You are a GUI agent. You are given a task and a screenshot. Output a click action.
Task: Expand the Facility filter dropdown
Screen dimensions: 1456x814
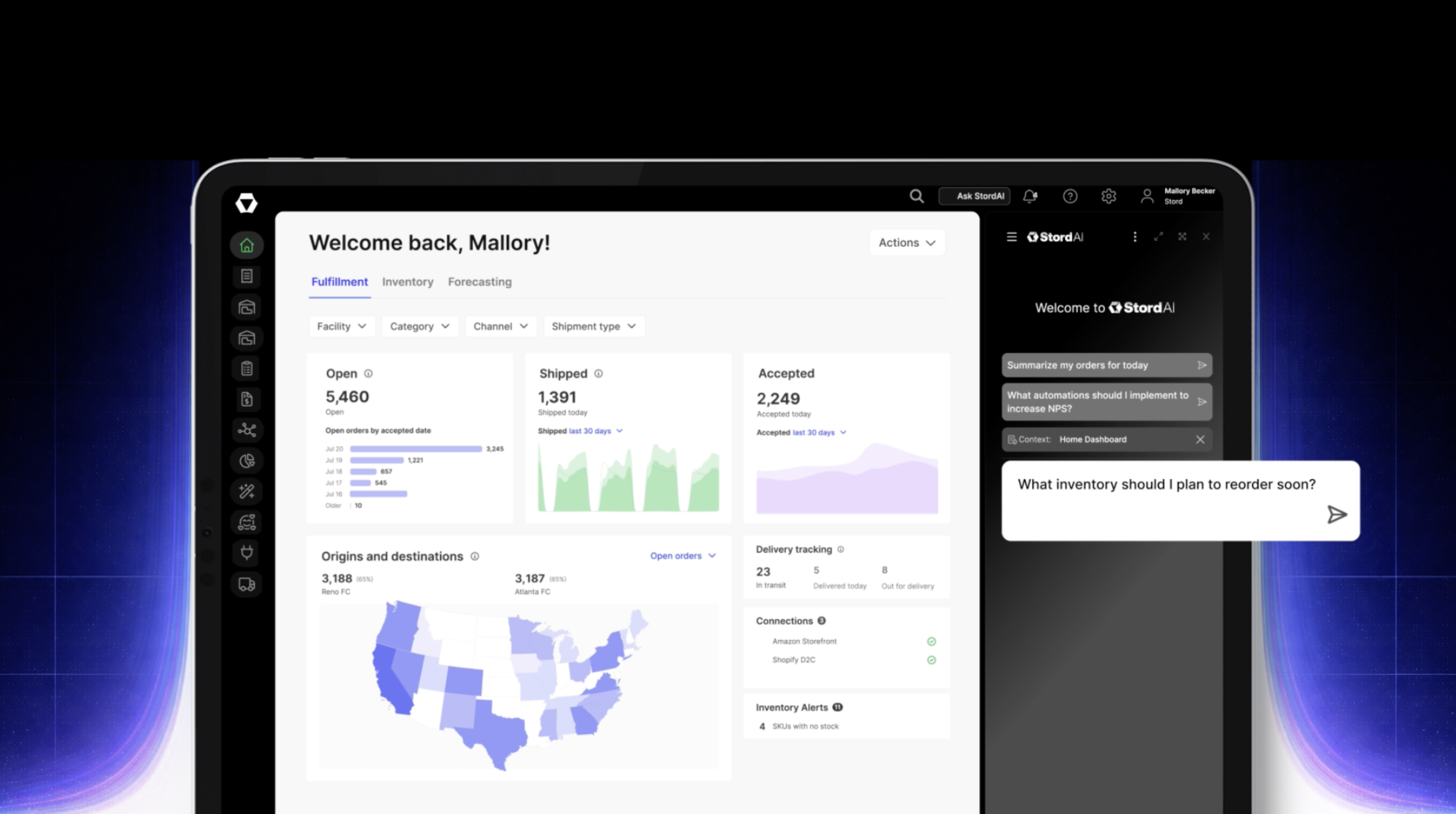(342, 327)
